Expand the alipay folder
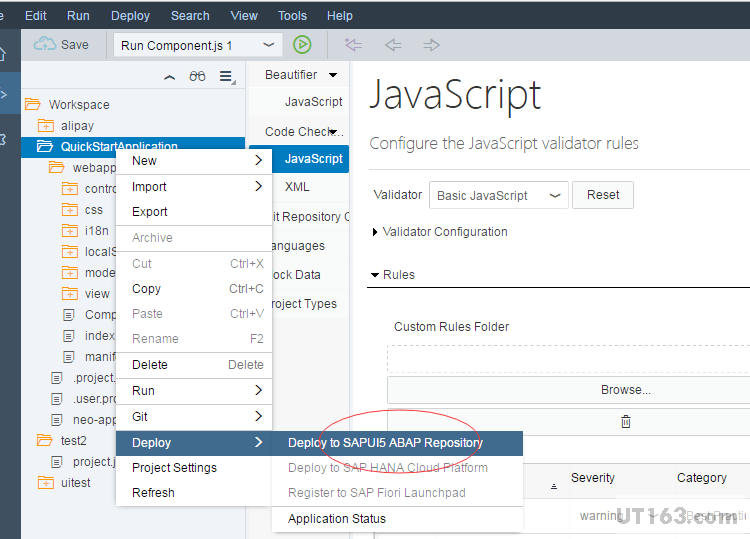 pyautogui.click(x=45, y=126)
